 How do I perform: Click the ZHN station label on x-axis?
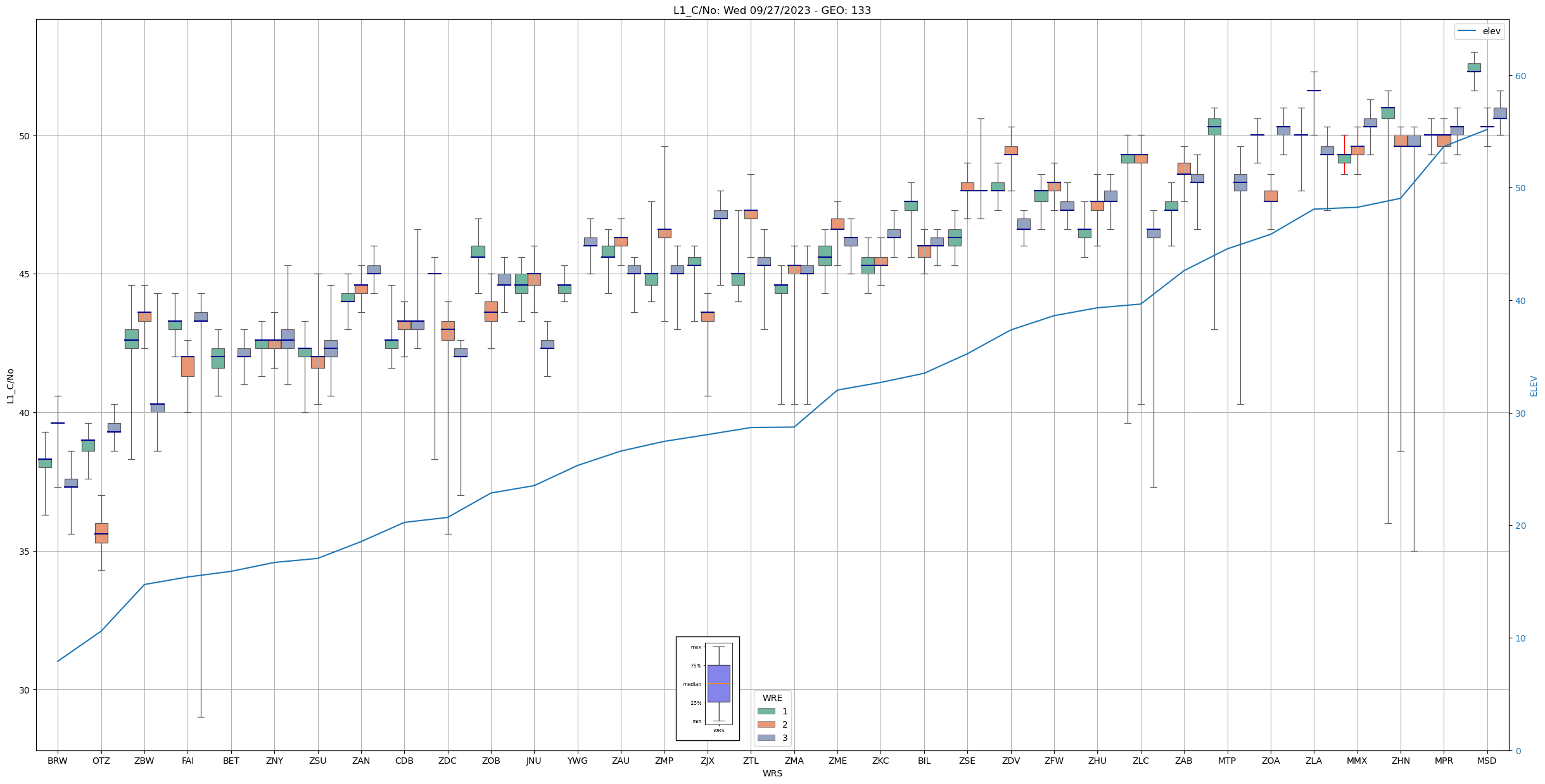pos(1401,761)
